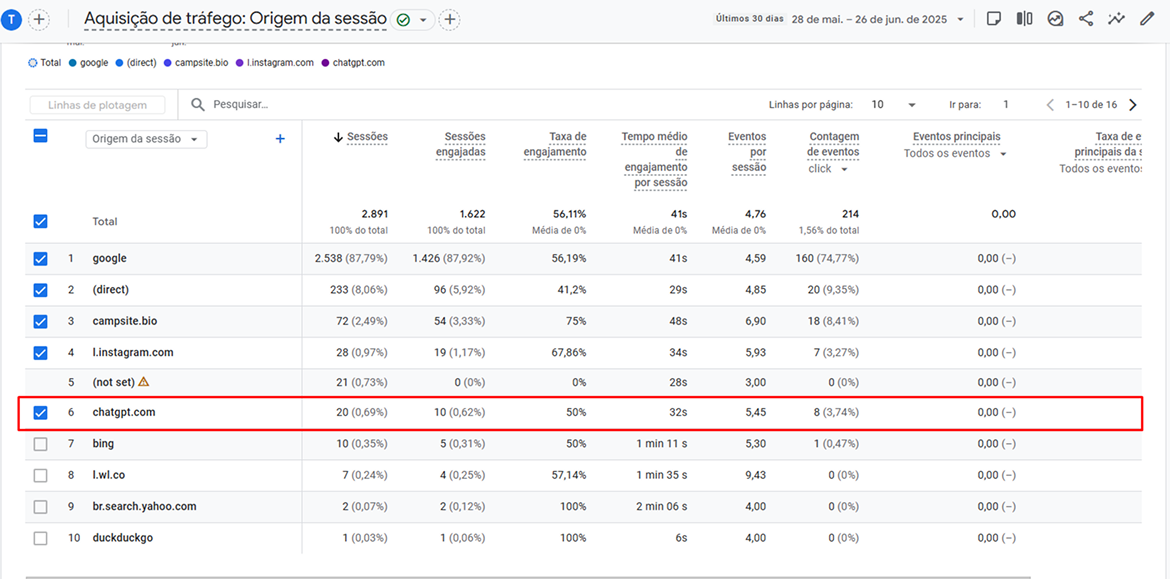Toggle the header select-all checkbox
The image size is (1170, 579).
click(41, 137)
